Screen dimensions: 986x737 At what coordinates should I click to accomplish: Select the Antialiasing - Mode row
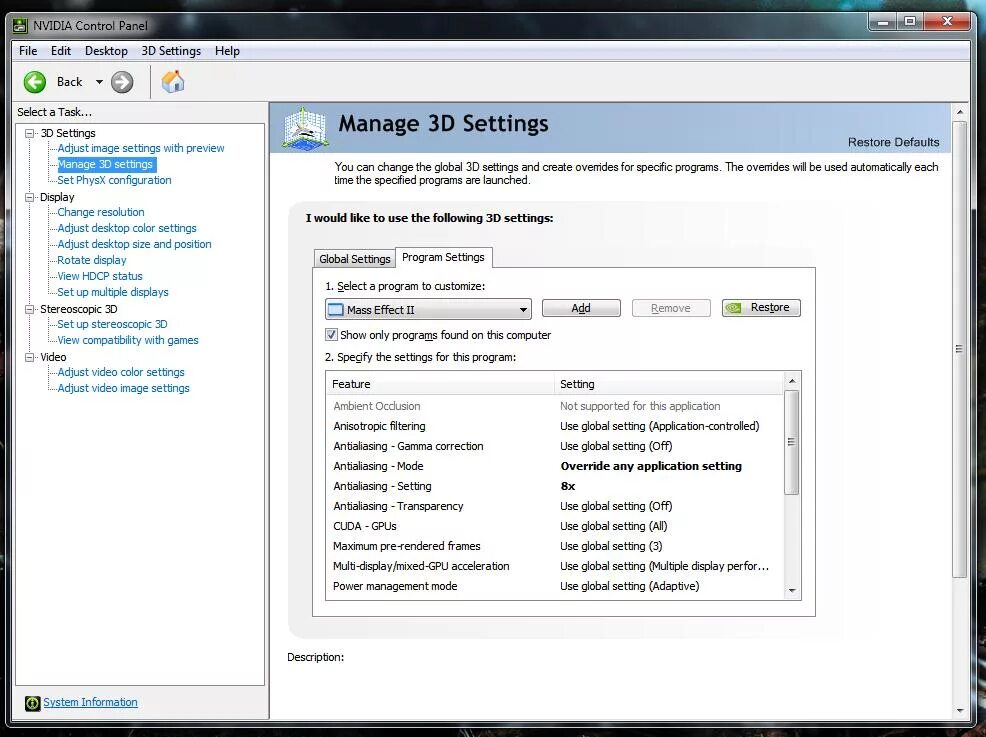[x=555, y=466]
